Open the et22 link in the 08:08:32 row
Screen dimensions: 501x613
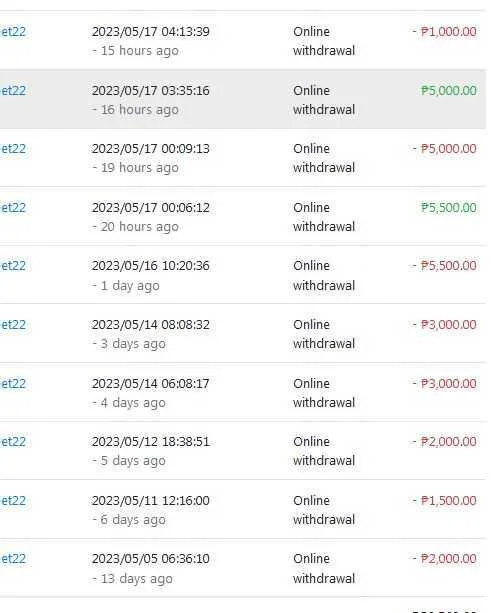13,325
